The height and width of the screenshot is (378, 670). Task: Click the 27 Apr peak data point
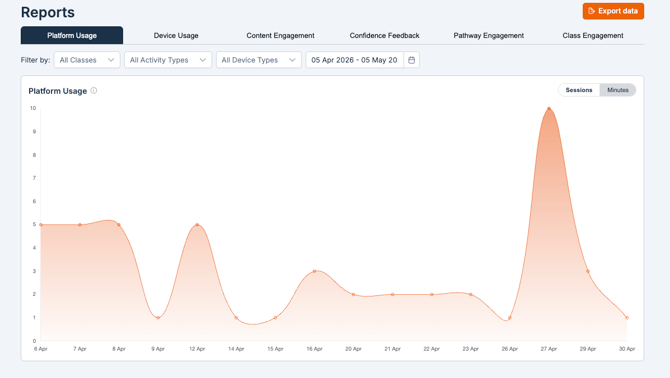pos(549,108)
